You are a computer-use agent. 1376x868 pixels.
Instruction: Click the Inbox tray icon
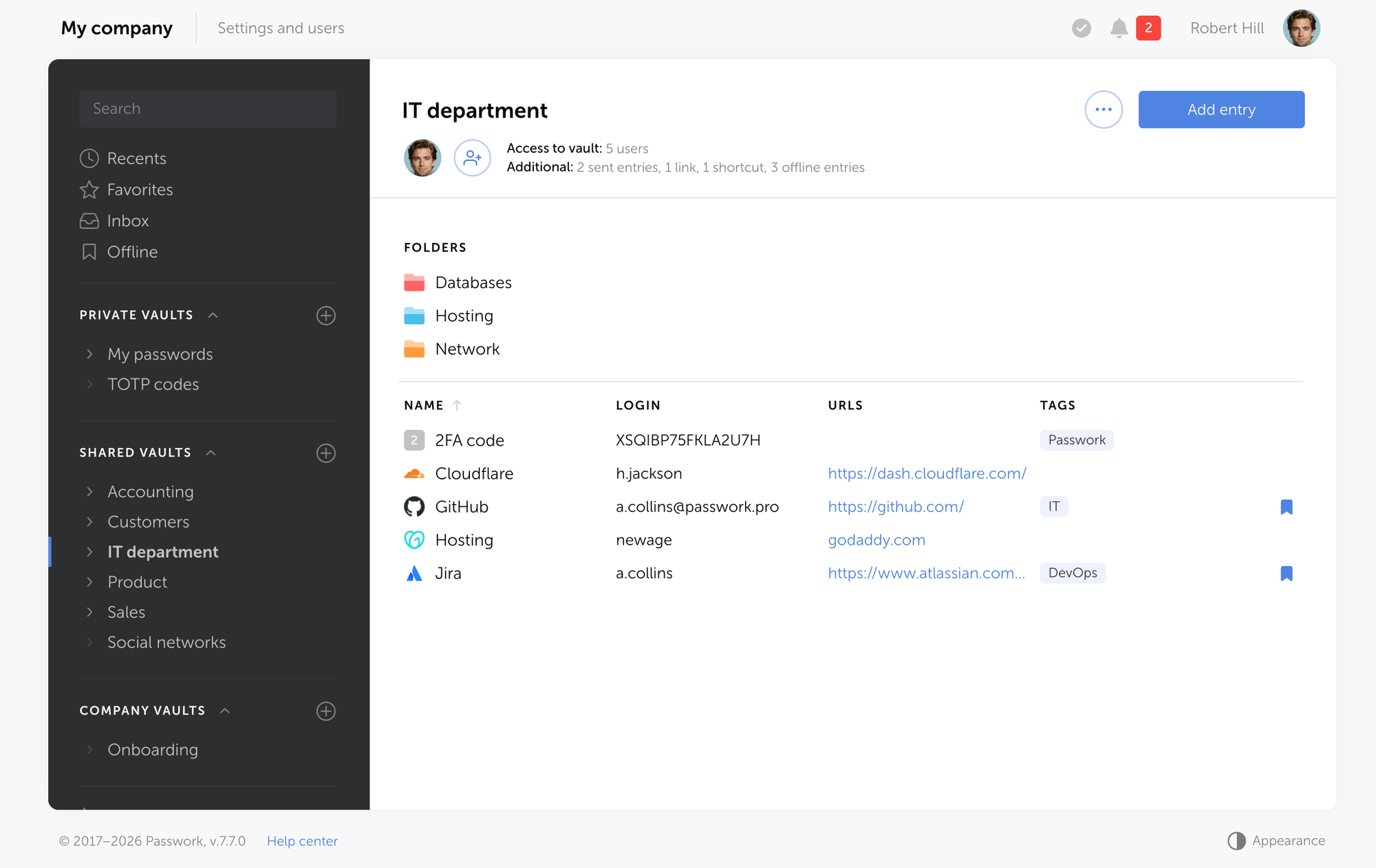coord(89,221)
